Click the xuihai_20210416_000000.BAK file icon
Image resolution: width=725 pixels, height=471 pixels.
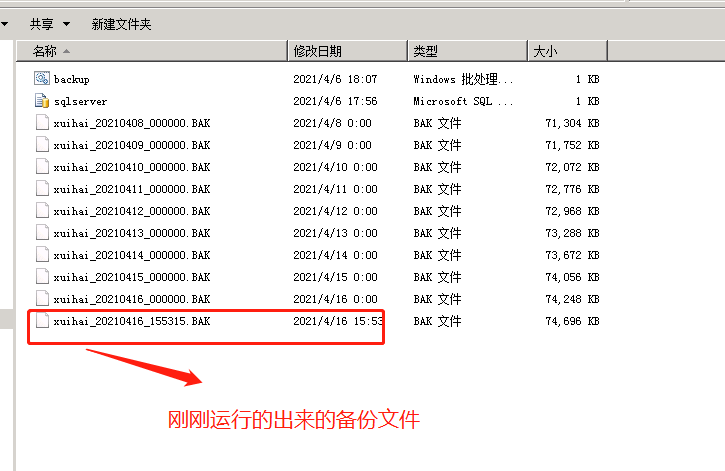tap(43, 299)
